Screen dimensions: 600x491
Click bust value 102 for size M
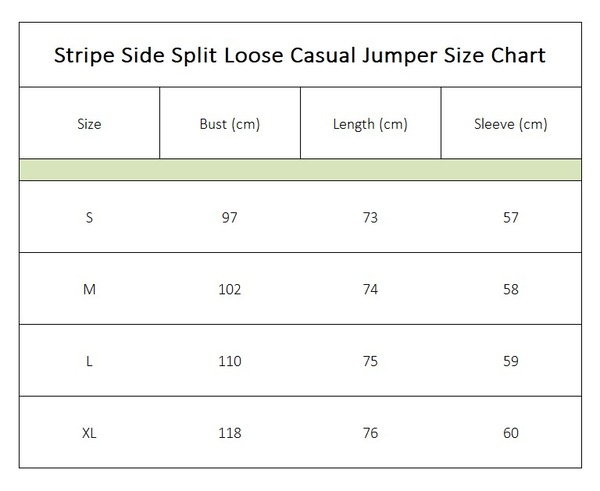pyautogui.click(x=230, y=289)
